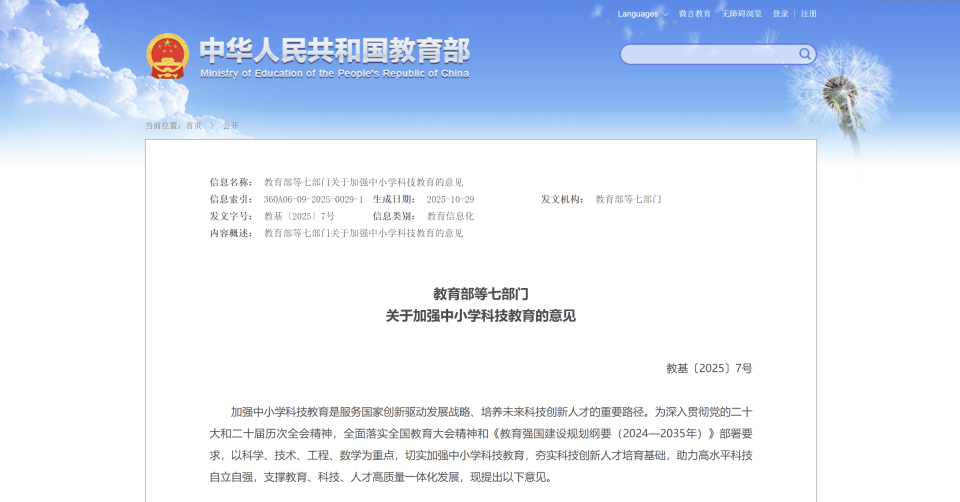Viewport: 960px width, 502px height.
Task: Click the 教基〔2025〕7号 document number at right
Action: (x=708, y=368)
